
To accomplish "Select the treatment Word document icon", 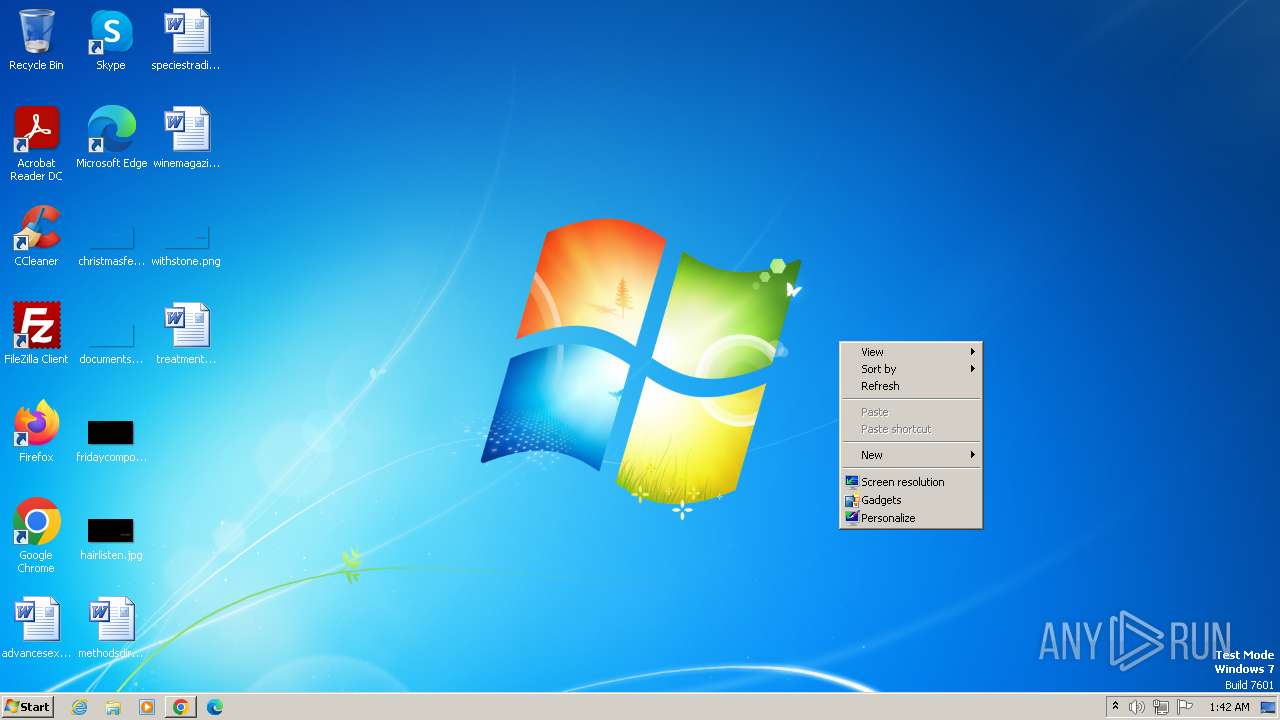I will 186,334.
